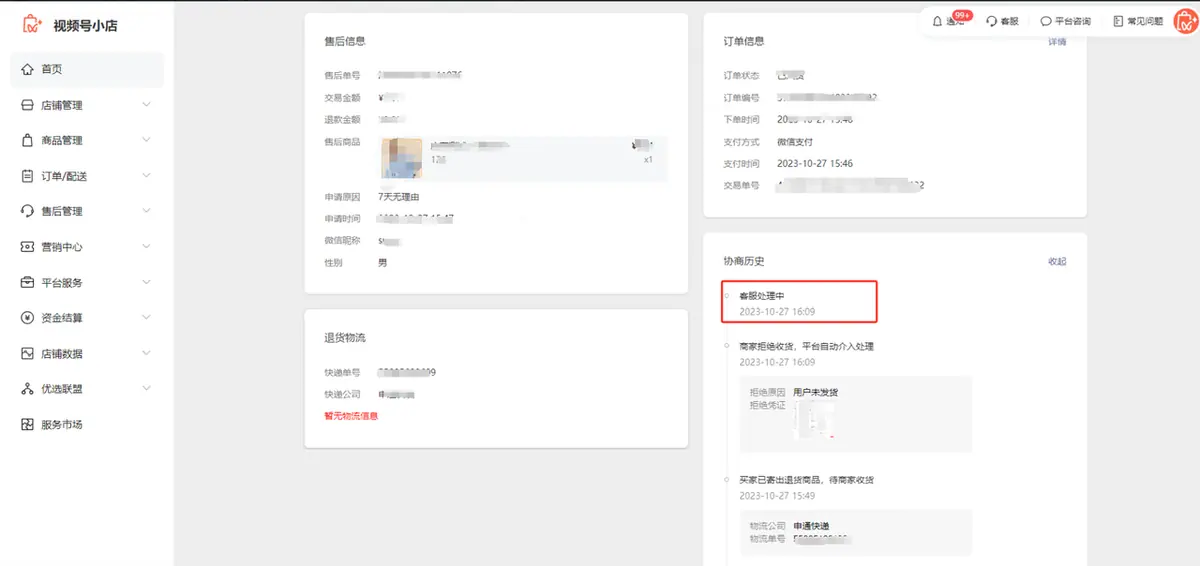Image resolution: width=1200 pixels, height=566 pixels.
Task: Click the 性别 value 男
Action: point(382,263)
